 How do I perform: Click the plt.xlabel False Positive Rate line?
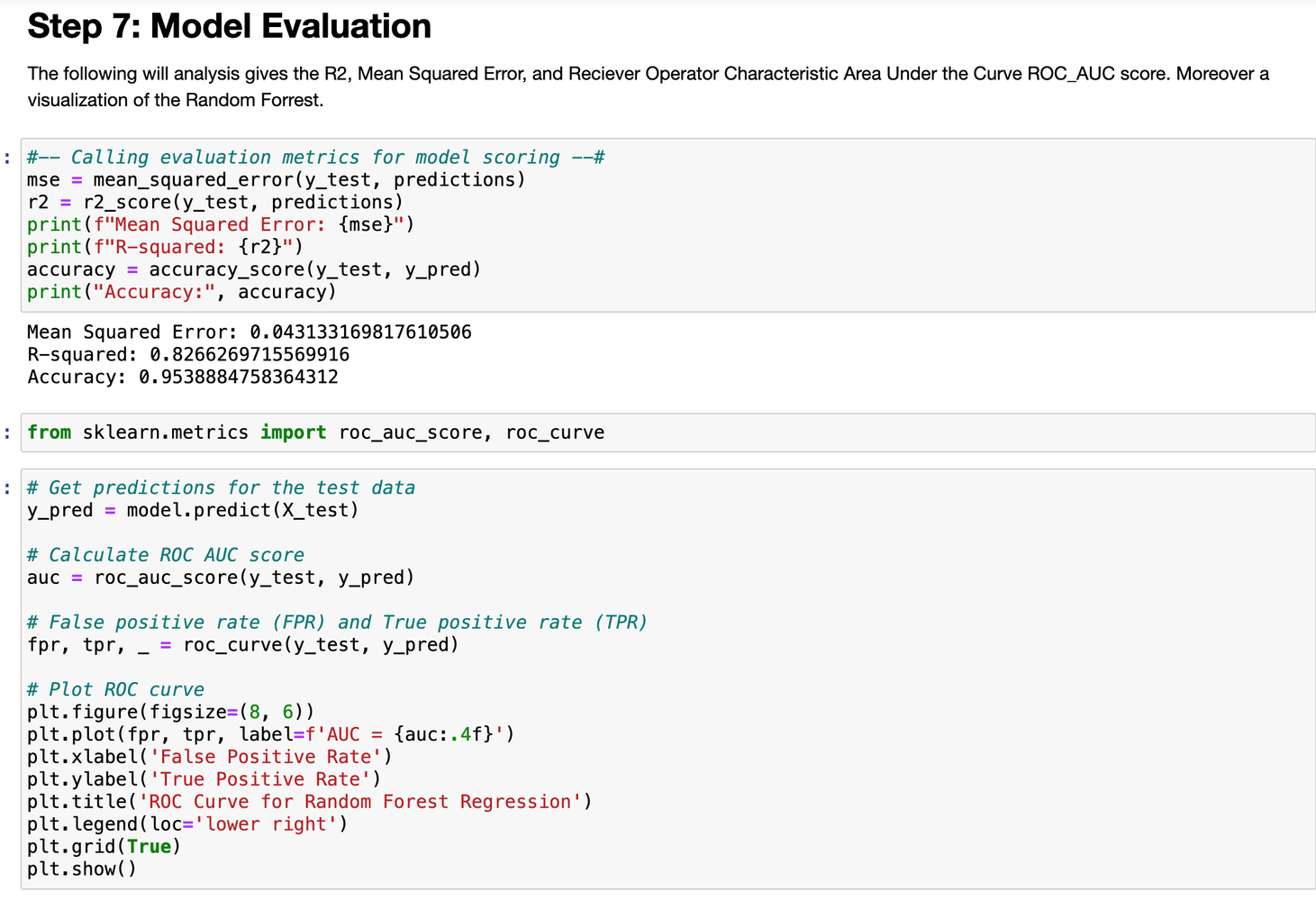pos(209,757)
